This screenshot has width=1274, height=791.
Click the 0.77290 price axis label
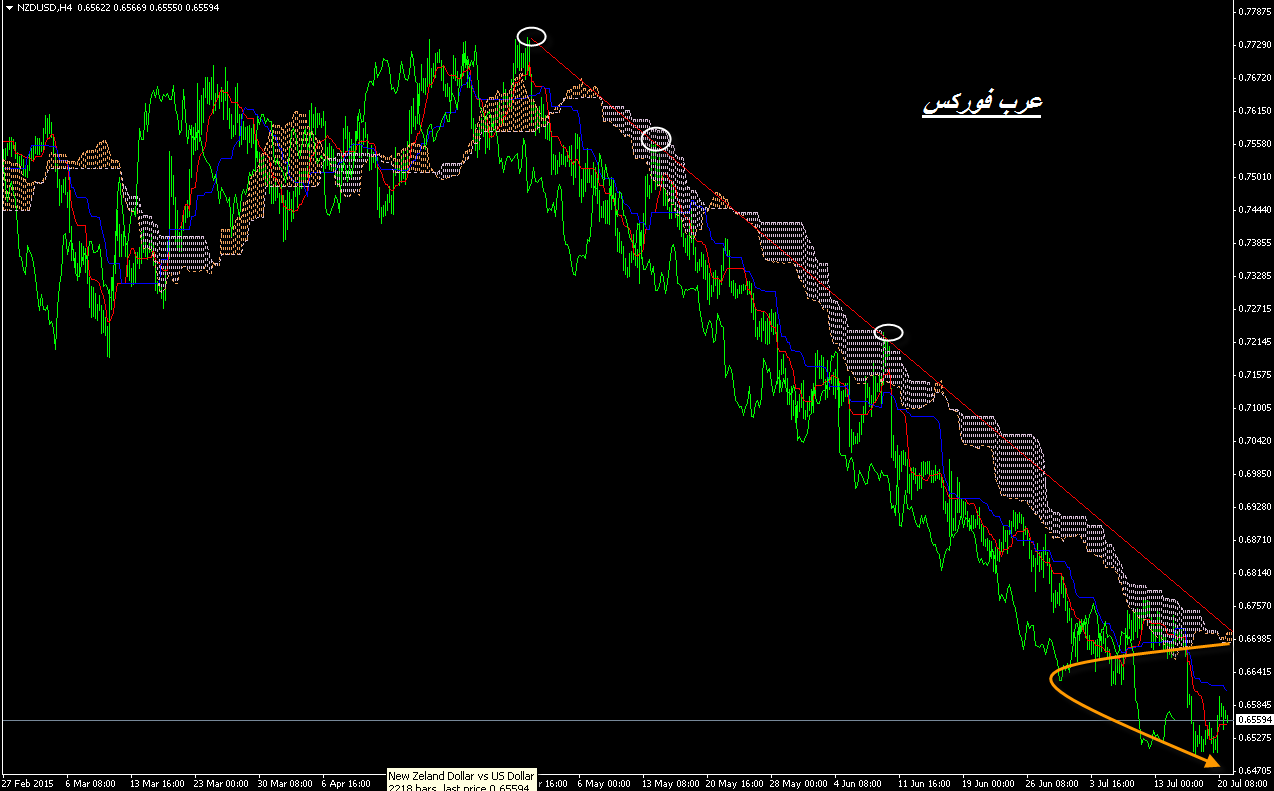point(1254,45)
